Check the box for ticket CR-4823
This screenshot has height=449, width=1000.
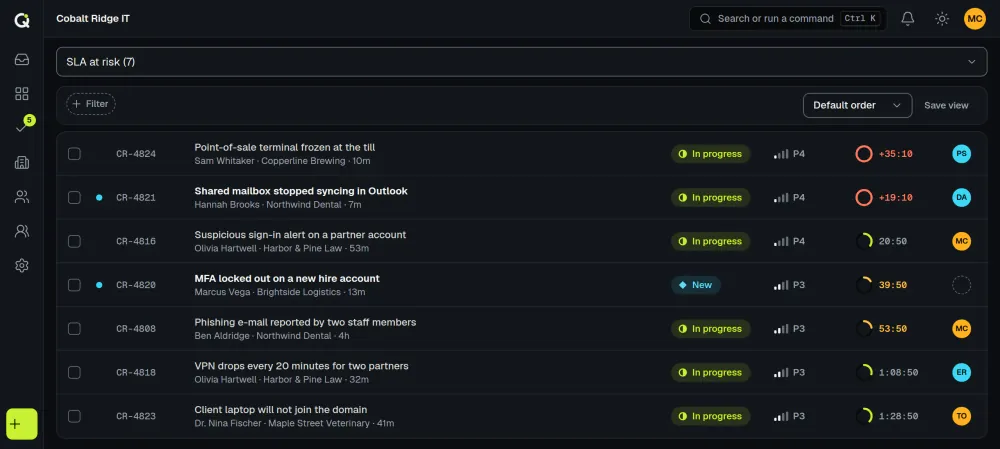coord(75,416)
